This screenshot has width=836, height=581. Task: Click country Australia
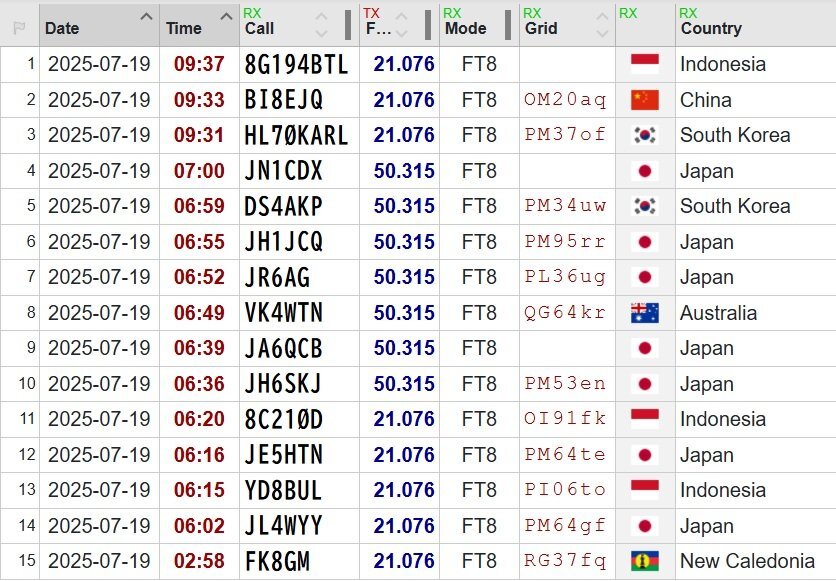719,313
